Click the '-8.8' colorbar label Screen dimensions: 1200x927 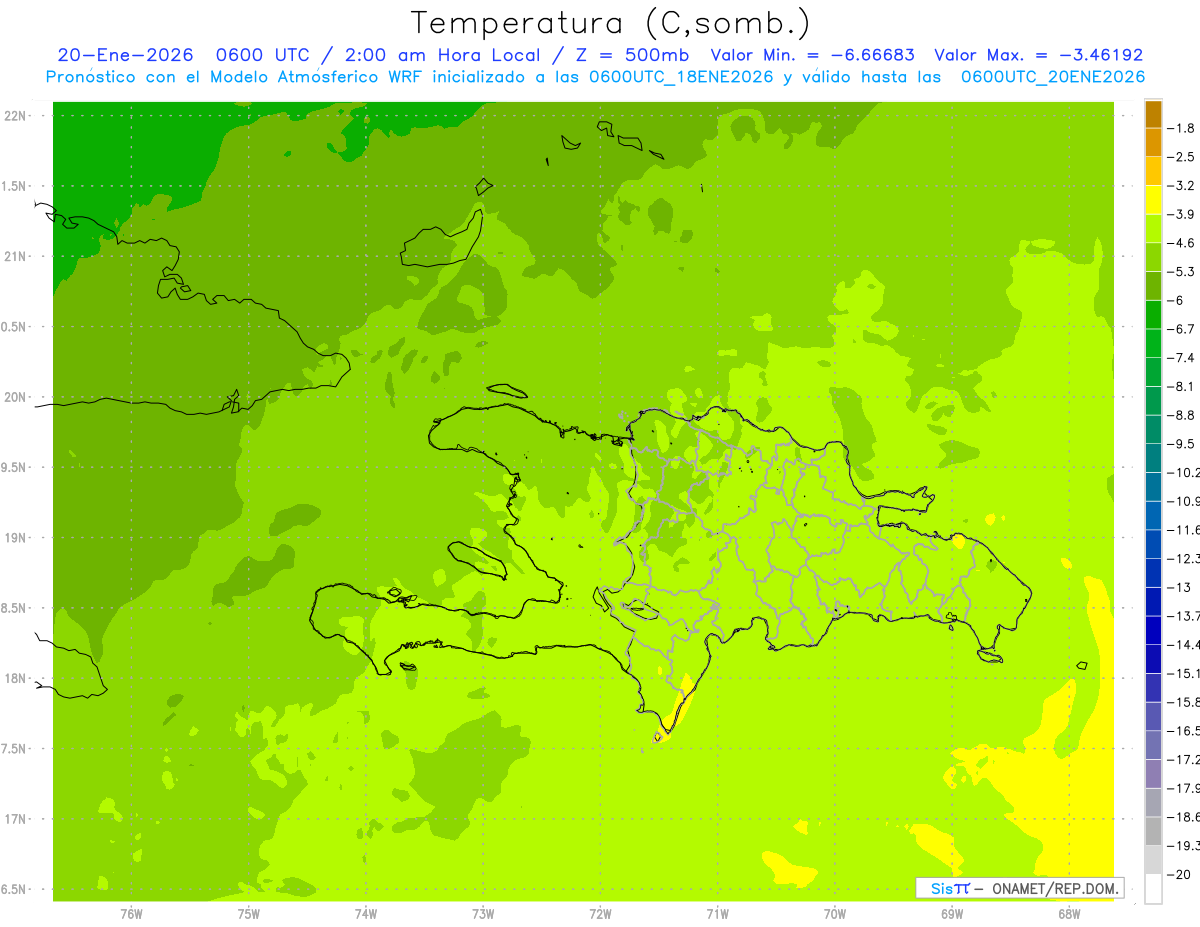1183,415
